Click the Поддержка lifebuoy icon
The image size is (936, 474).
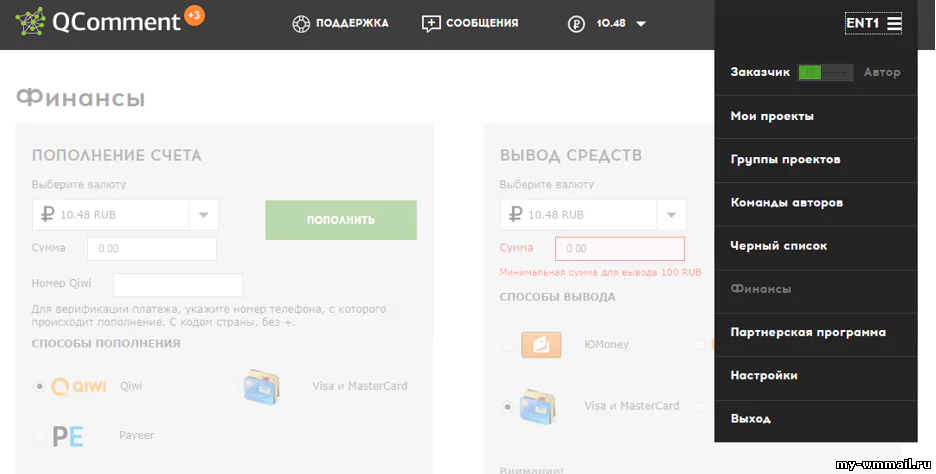[x=301, y=24]
